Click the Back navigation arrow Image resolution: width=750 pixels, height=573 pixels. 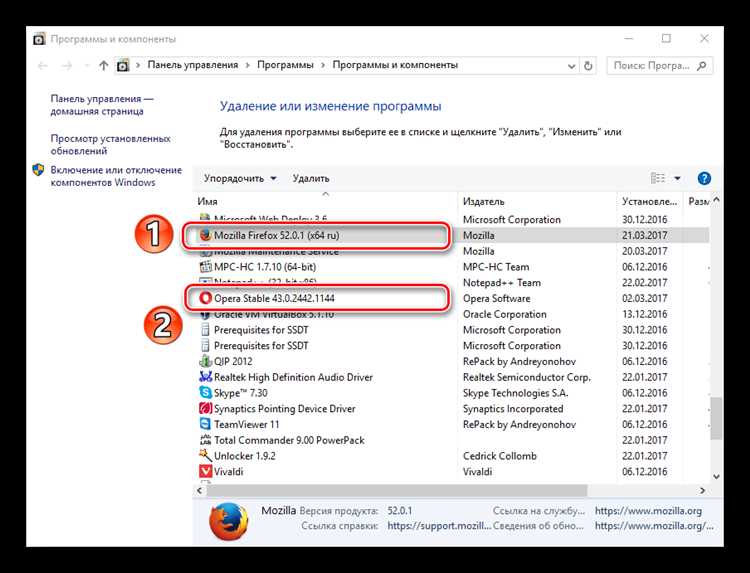click(x=41, y=65)
